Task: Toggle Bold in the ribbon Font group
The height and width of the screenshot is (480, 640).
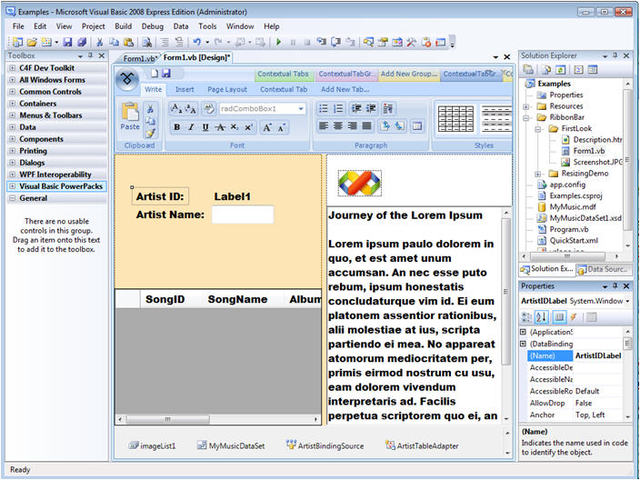Action: 177,127
